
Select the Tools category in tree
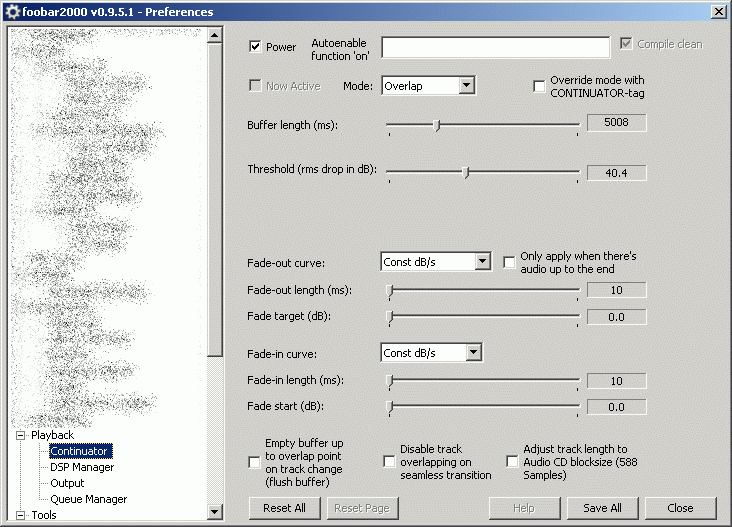[x=44, y=515]
